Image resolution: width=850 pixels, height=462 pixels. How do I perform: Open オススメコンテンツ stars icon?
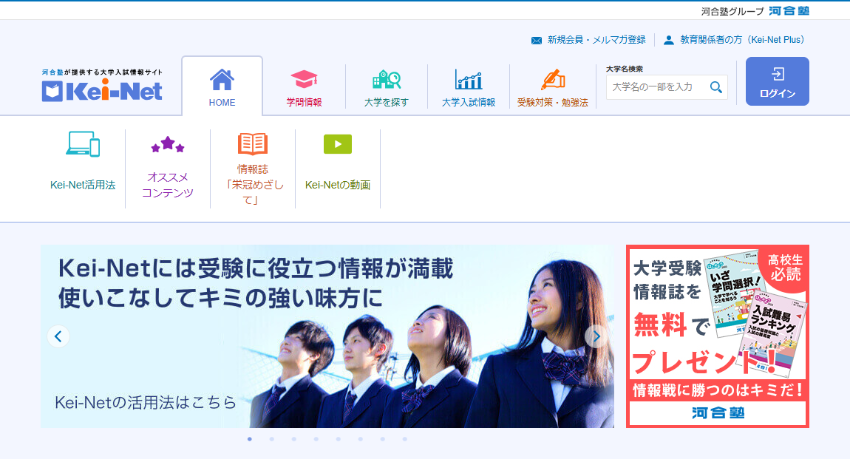[168, 144]
